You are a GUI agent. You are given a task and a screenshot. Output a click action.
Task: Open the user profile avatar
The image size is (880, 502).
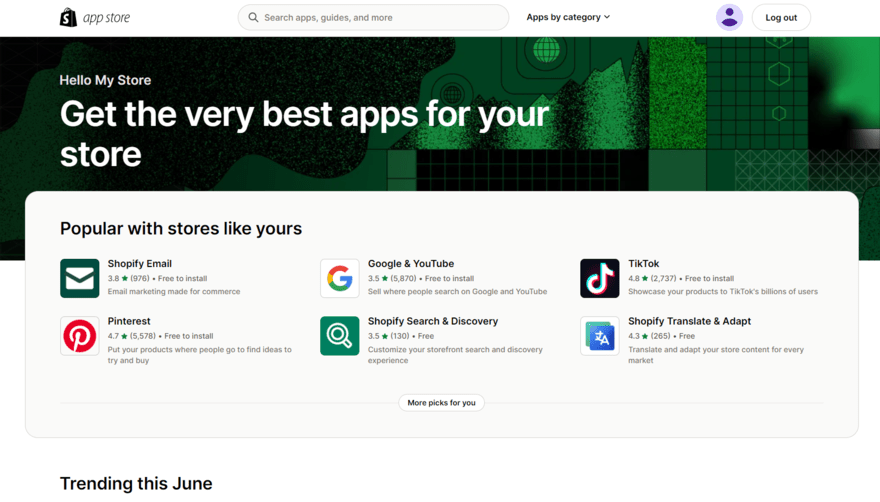[x=729, y=17]
